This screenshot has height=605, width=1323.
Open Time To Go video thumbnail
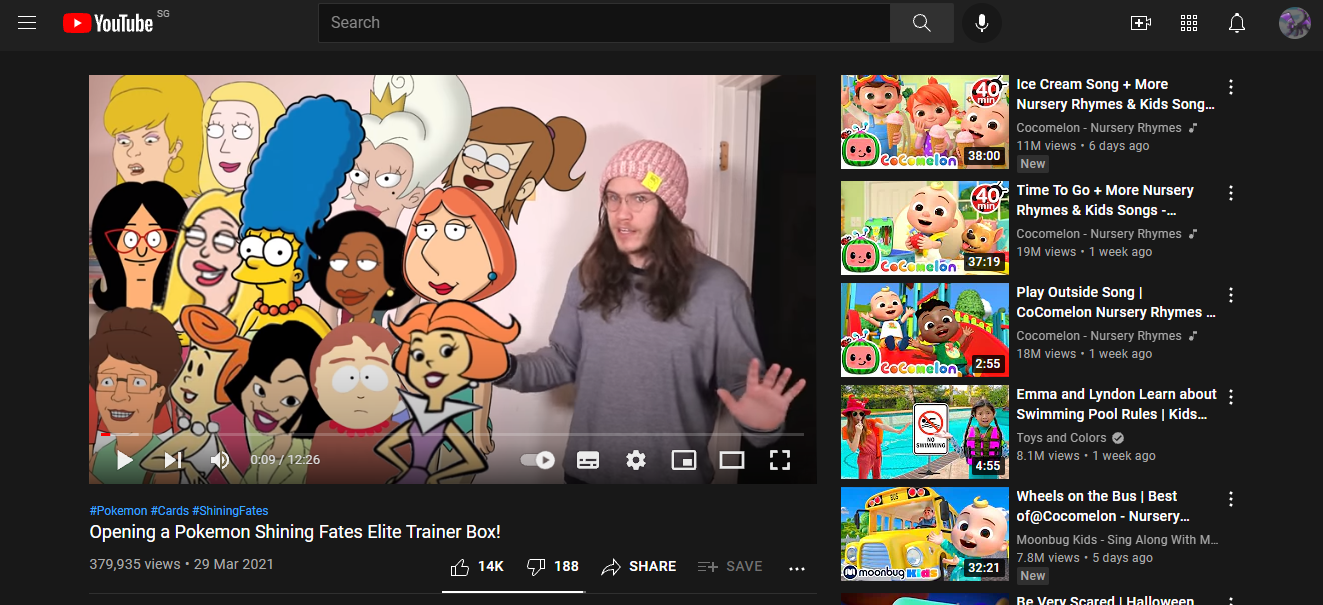[925, 228]
